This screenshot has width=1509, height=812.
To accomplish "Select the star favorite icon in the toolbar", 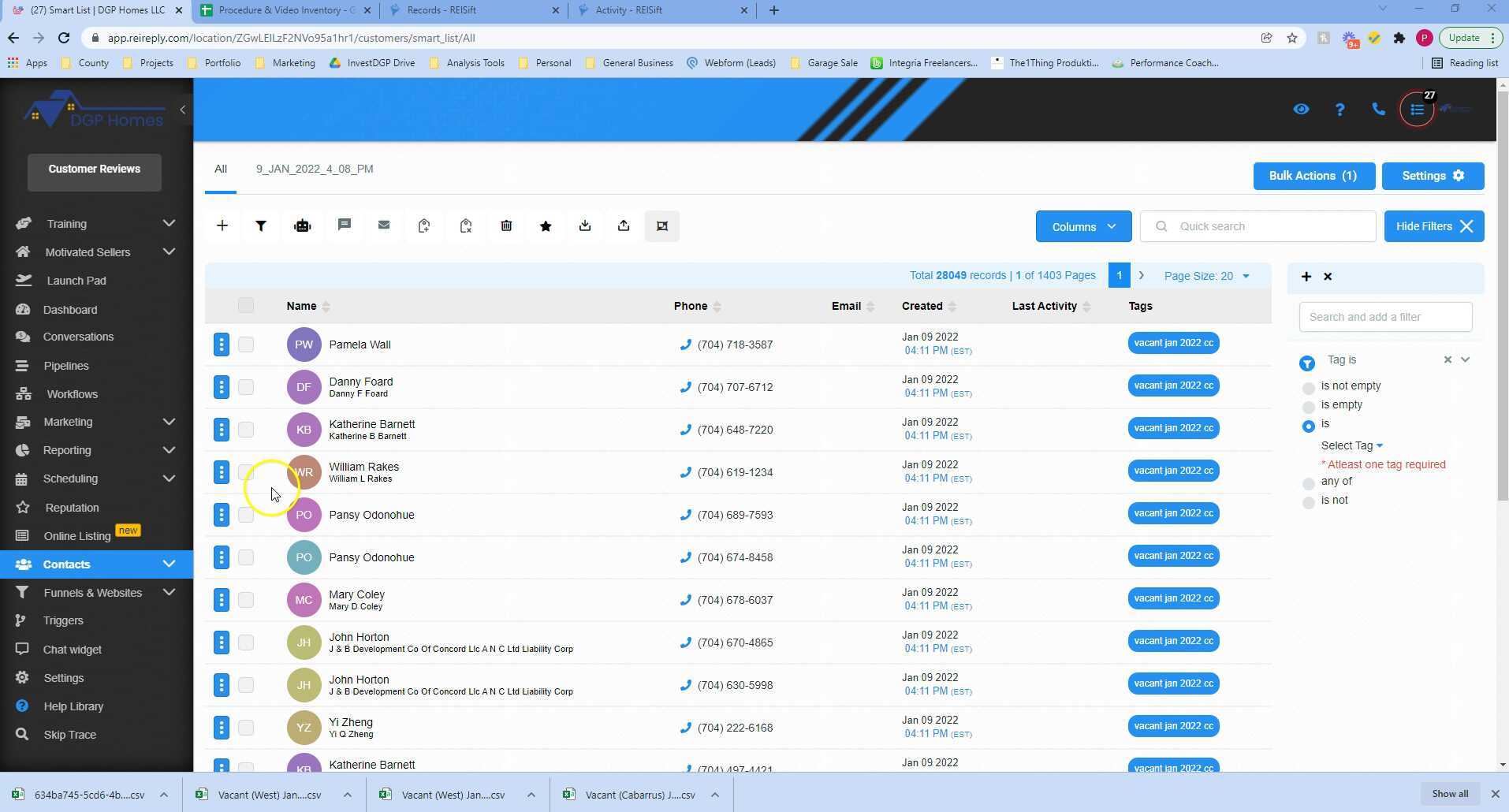I will point(545,225).
